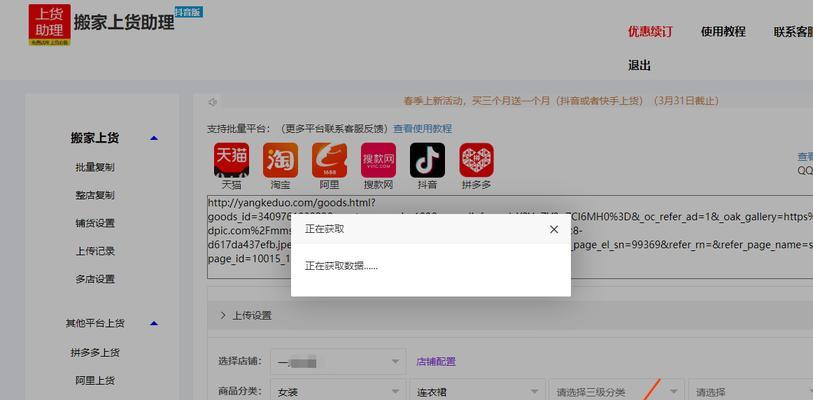Open the 查看使用教程 link
The height and width of the screenshot is (400, 813).
pyautogui.click(x=423, y=129)
